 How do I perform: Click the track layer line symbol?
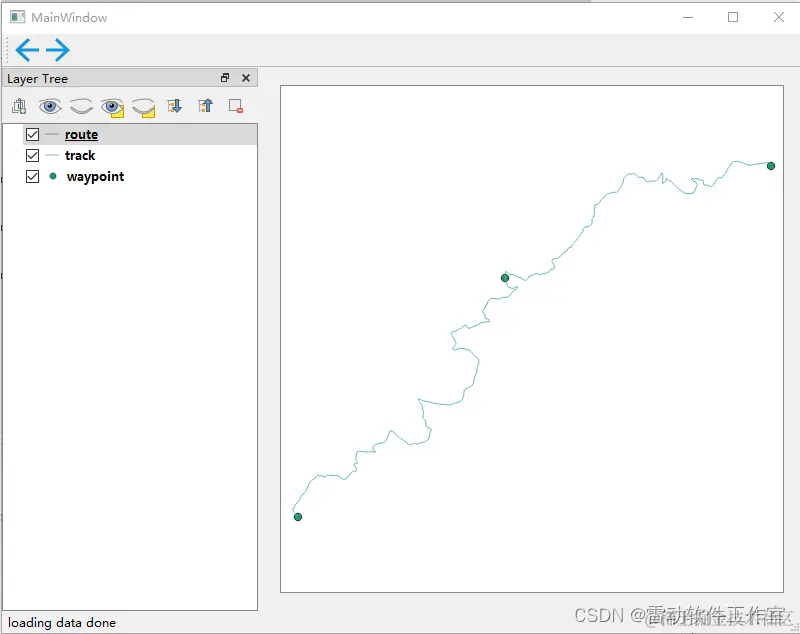click(x=52, y=155)
